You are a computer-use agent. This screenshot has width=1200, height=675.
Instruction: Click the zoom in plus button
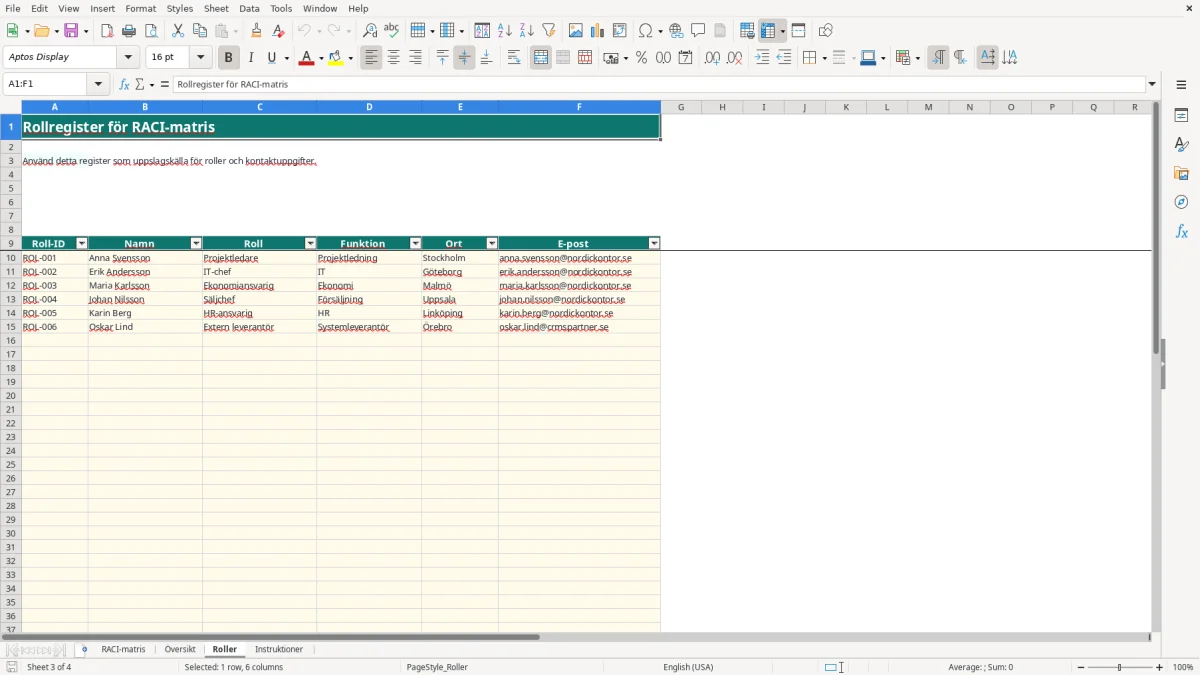point(1160,667)
